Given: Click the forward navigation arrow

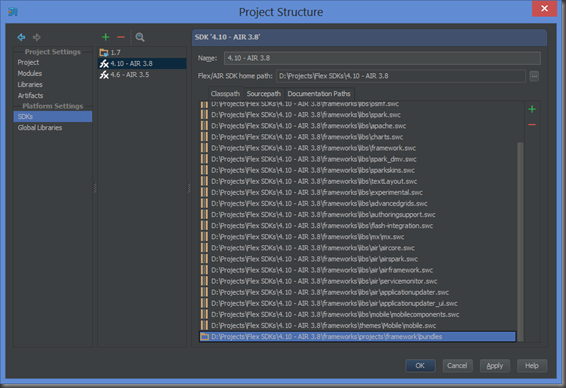Looking at the screenshot, I should [x=37, y=37].
